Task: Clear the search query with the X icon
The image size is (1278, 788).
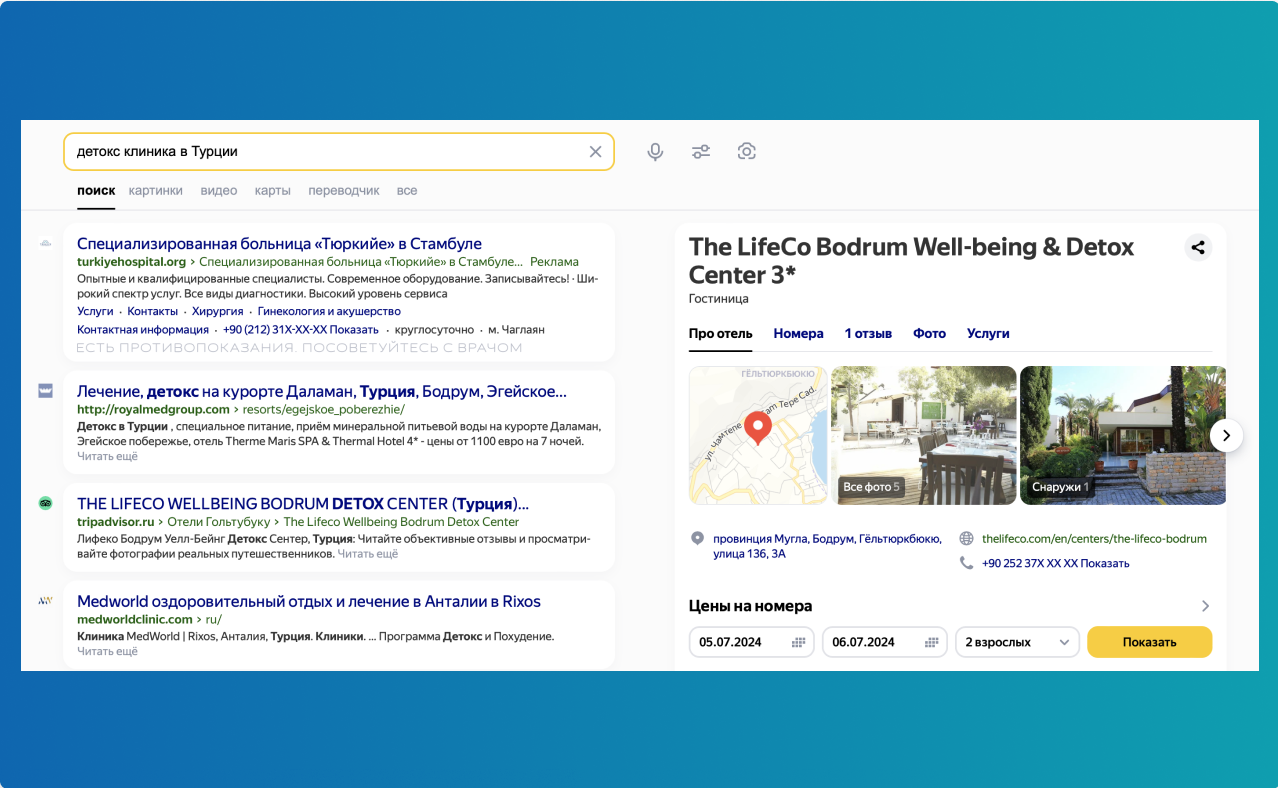Action: click(x=595, y=151)
